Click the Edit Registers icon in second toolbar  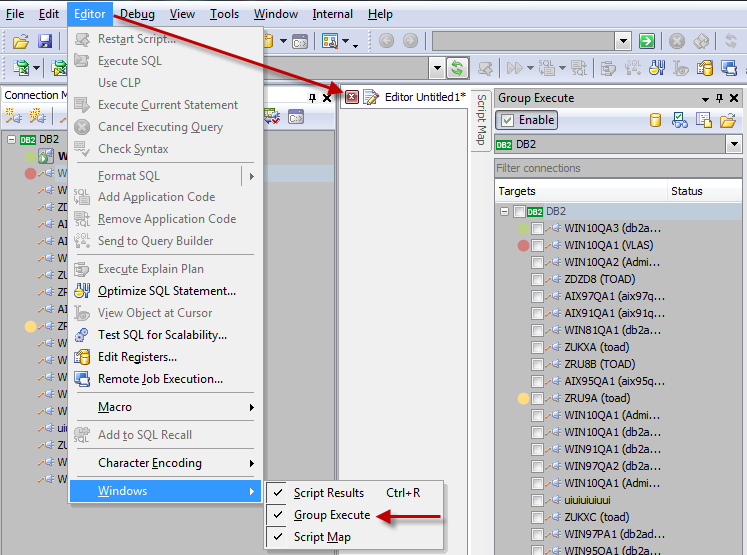705,68
